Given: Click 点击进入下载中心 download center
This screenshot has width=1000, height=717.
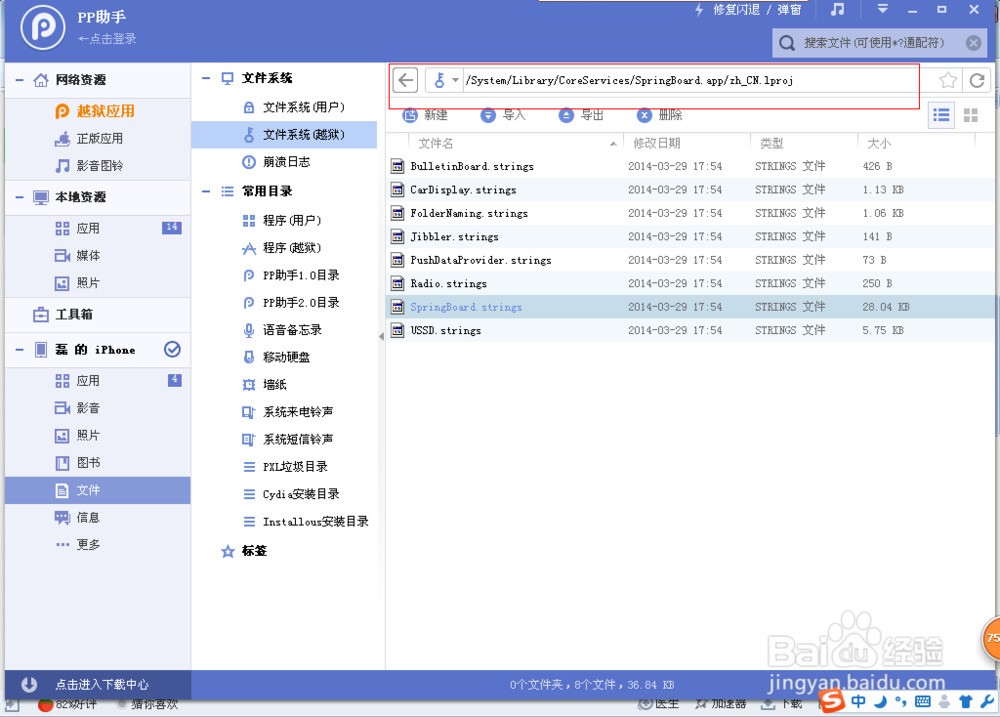Looking at the screenshot, I should [101, 685].
